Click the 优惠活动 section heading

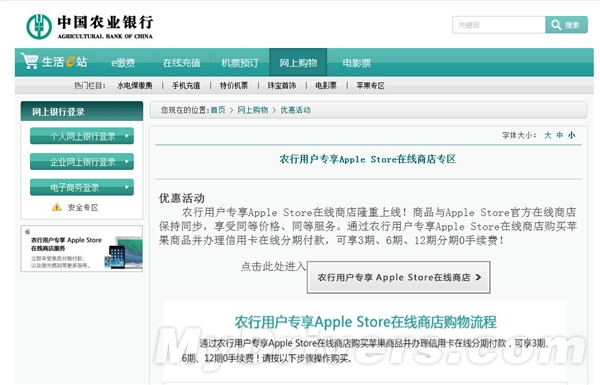pyautogui.click(x=182, y=198)
